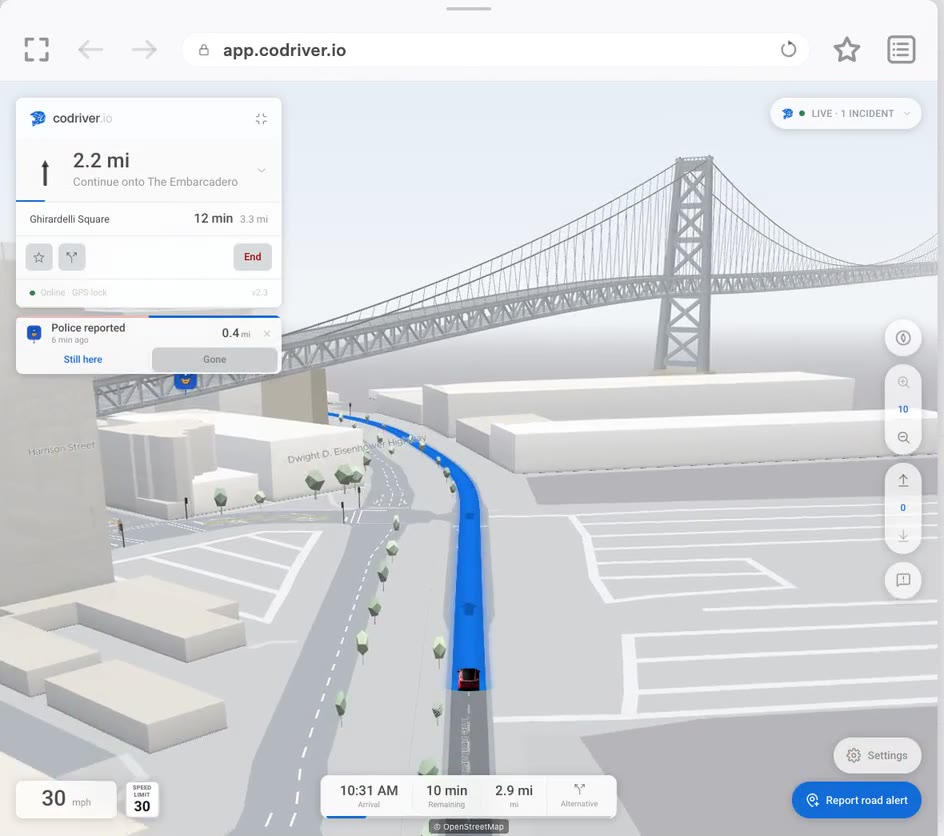Click the zoom level value 10

click(x=902, y=409)
